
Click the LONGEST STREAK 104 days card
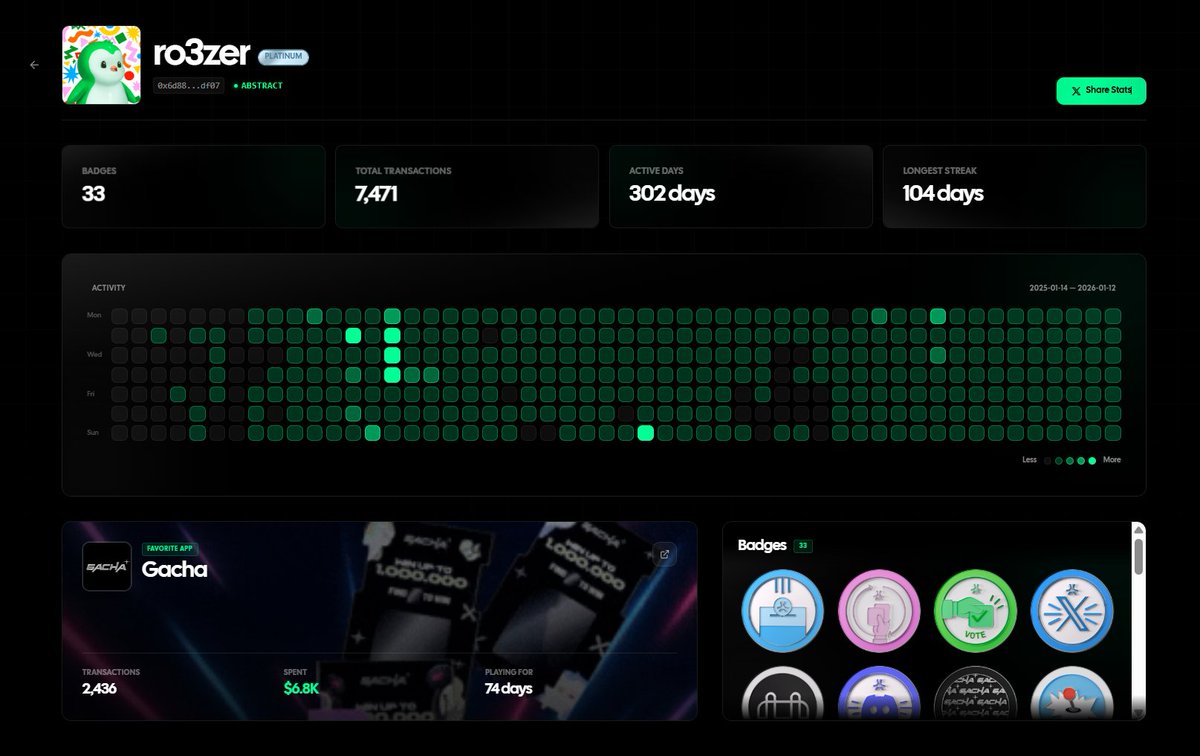[1014, 186]
